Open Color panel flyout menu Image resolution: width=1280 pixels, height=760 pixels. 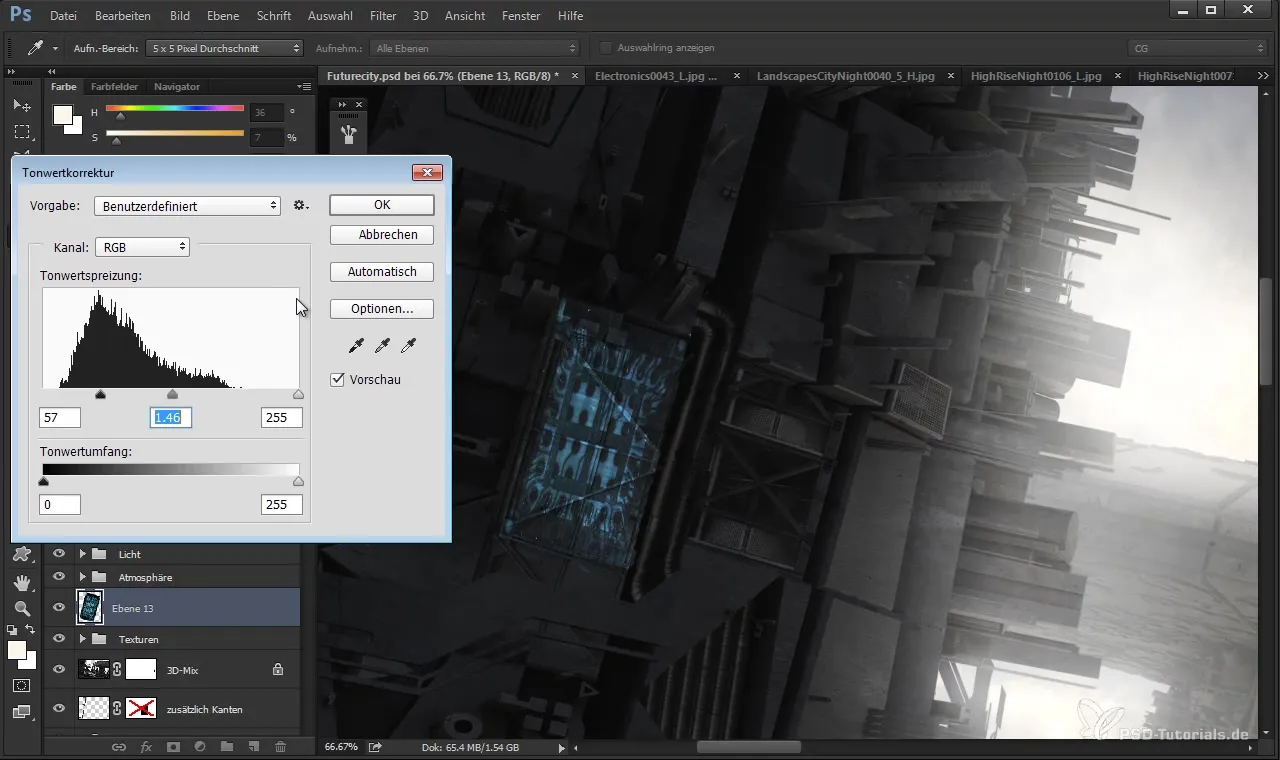click(x=304, y=87)
